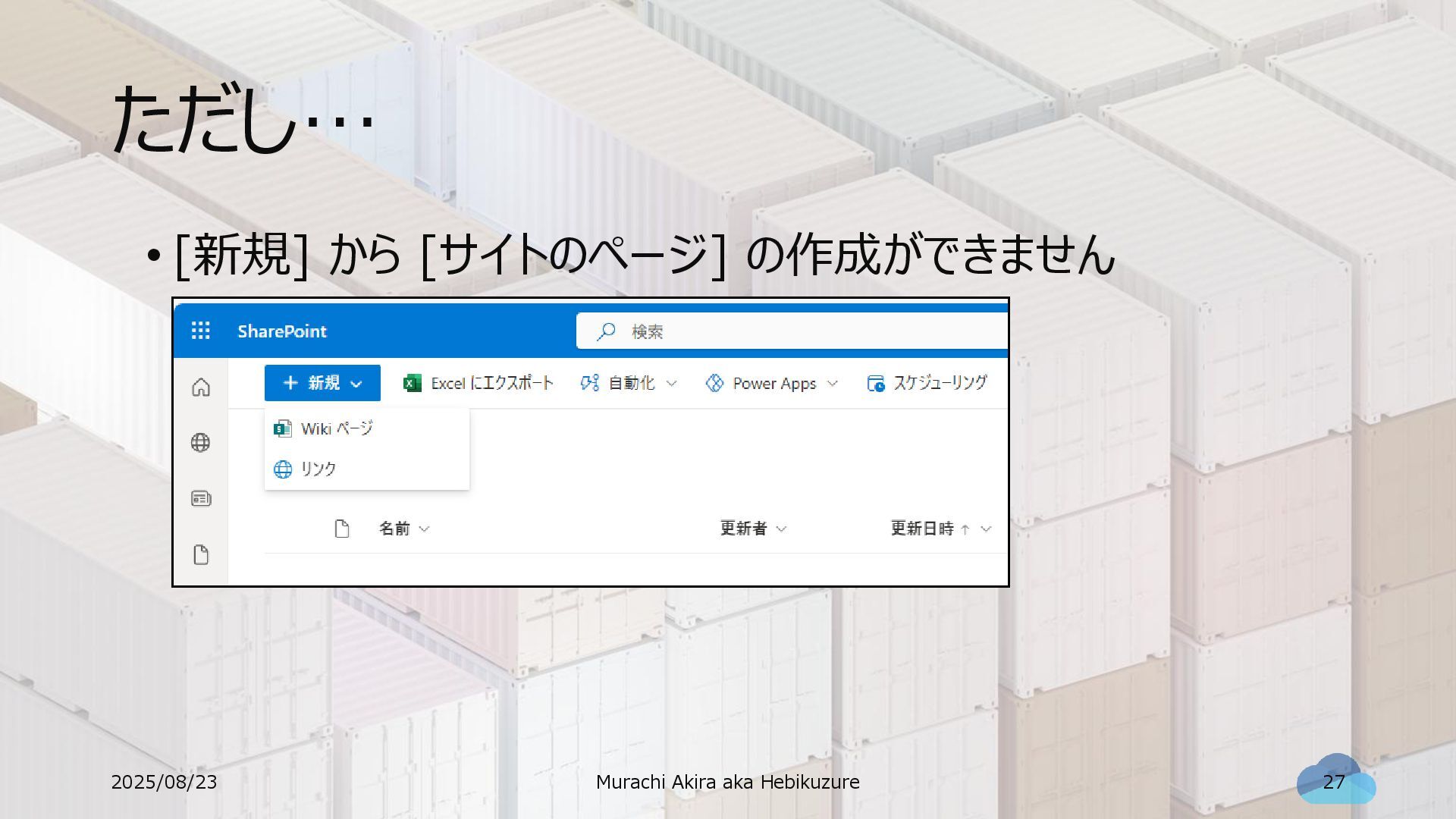Click the plus icon on 新規 button

290,383
